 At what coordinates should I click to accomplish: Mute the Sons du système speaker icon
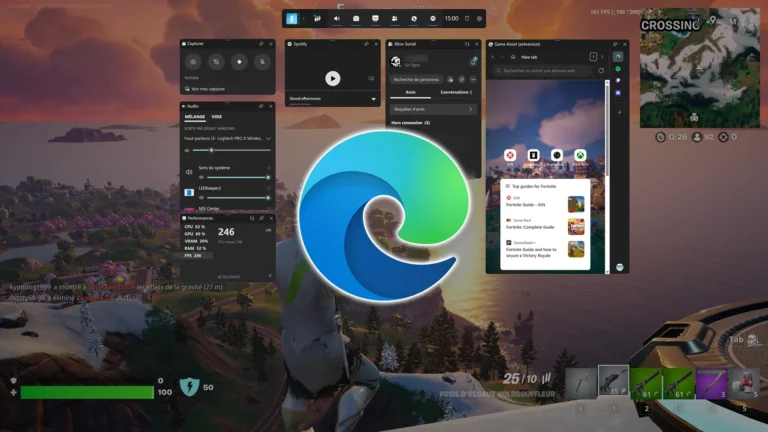[189, 172]
